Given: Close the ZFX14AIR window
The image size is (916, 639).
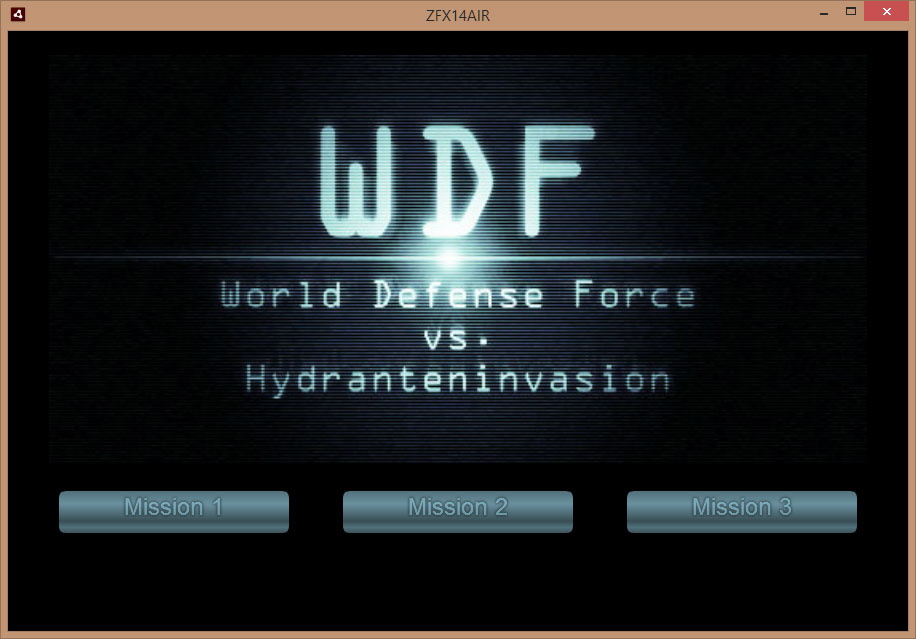Looking at the screenshot, I should pos(886,13).
